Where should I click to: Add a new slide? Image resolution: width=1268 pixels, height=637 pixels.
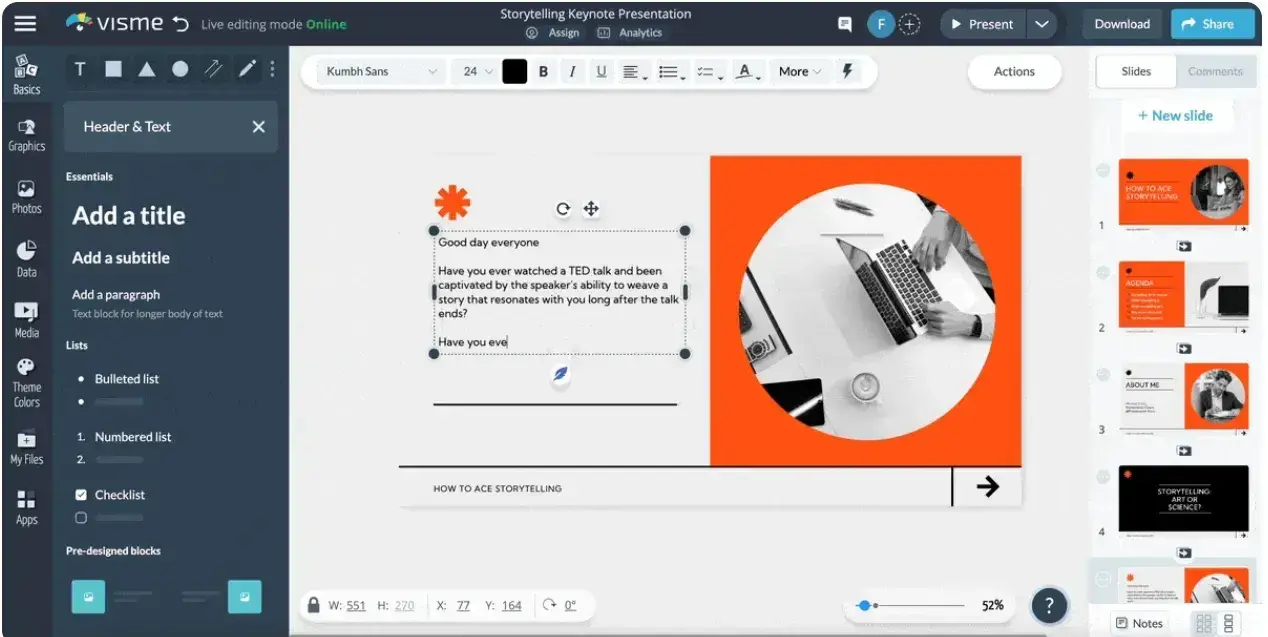click(1175, 115)
